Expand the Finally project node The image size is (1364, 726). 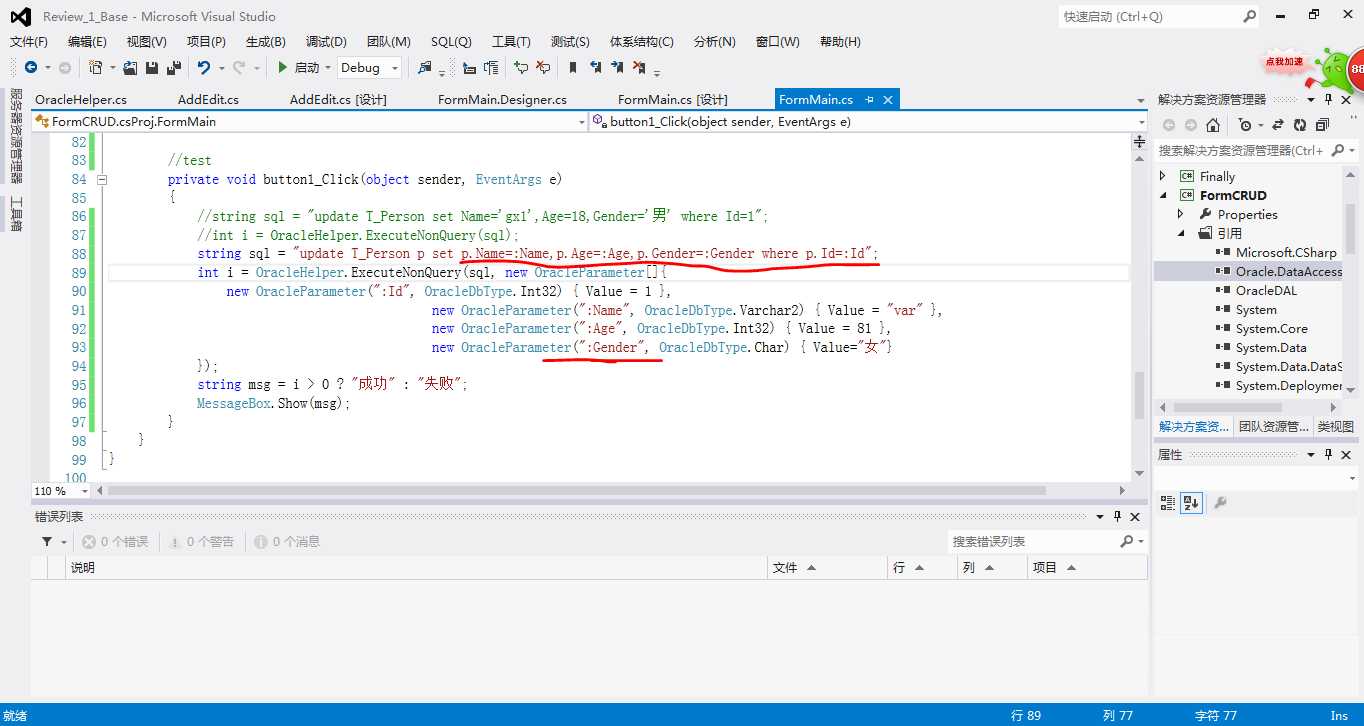[x=1162, y=176]
